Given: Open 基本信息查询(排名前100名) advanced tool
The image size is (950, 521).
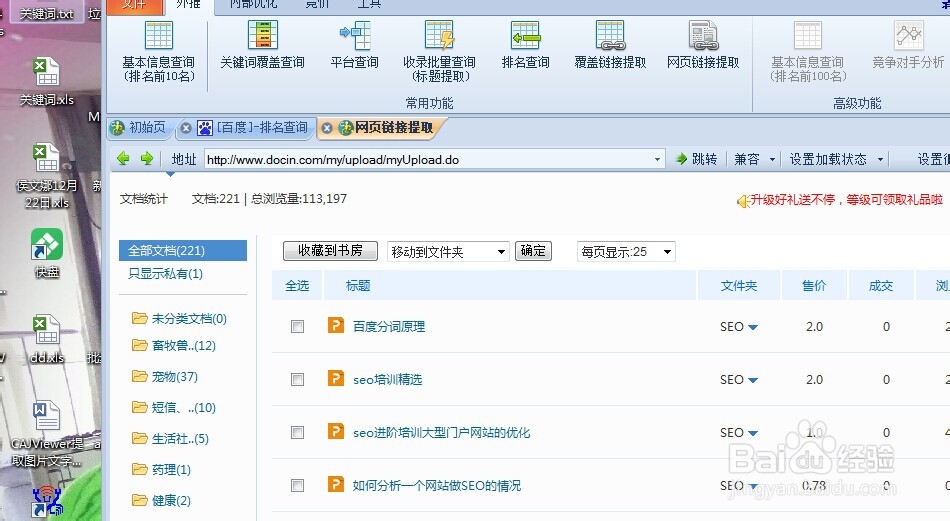Looking at the screenshot, I should tap(808, 52).
